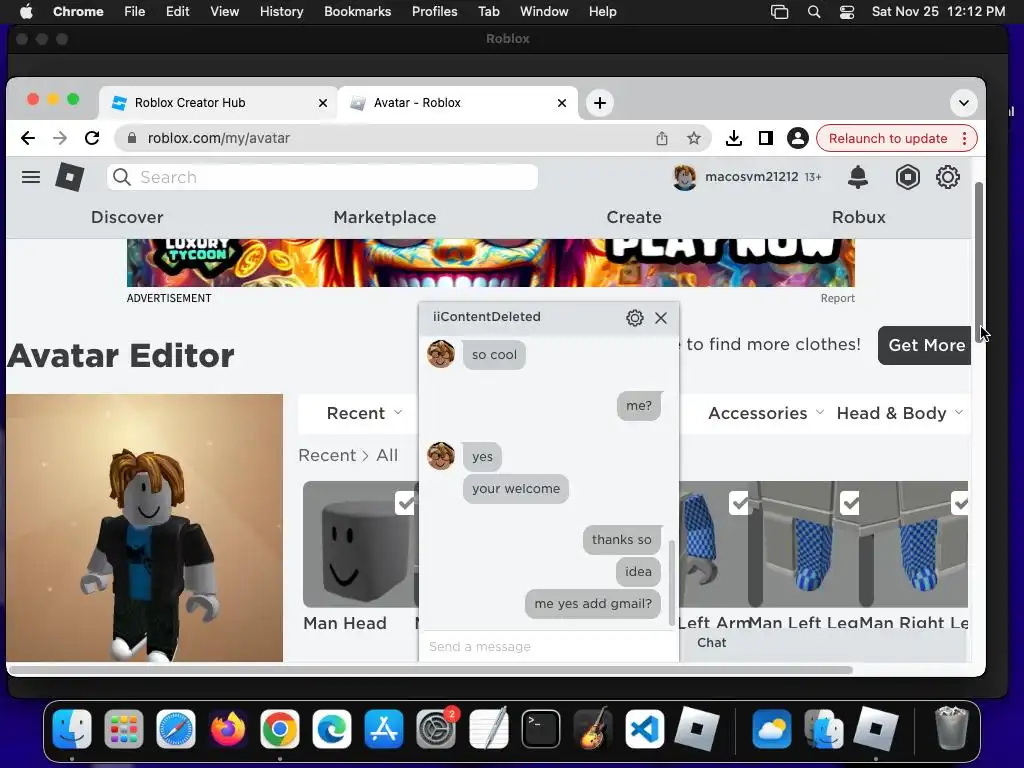The height and width of the screenshot is (768, 1024).
Task: Click the horizontal page scrollbar
Action: click(x=430, y=670)
